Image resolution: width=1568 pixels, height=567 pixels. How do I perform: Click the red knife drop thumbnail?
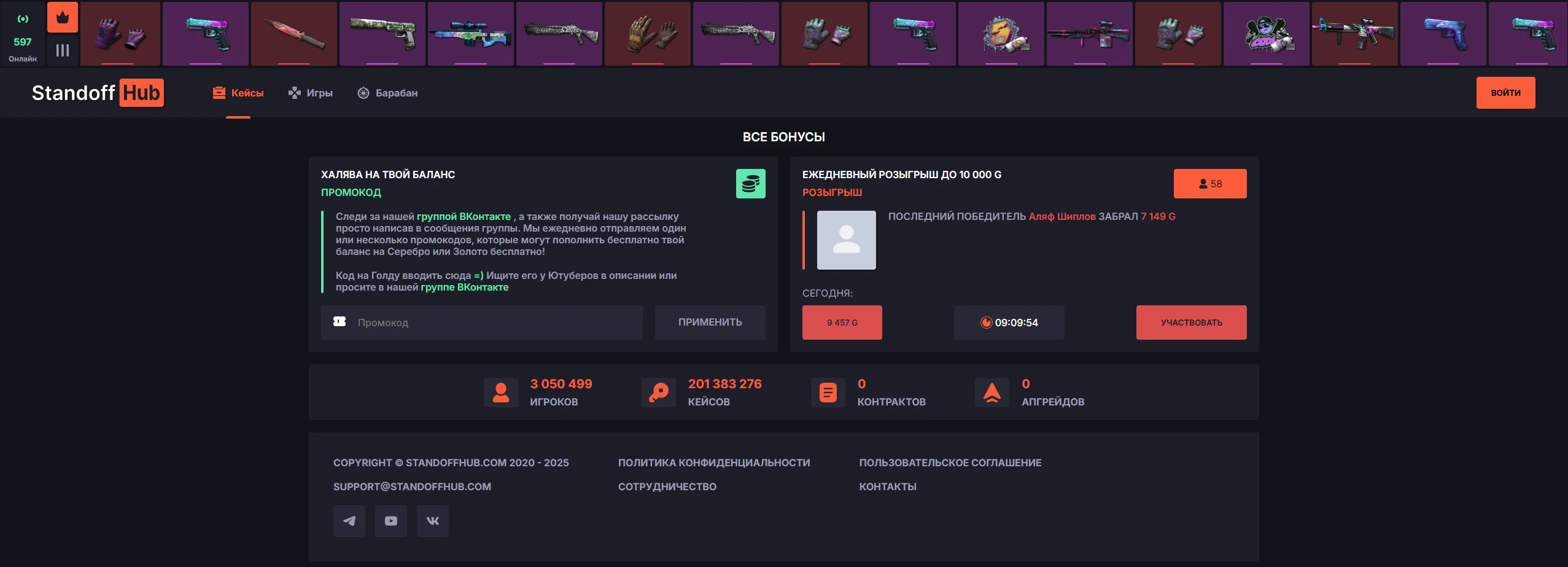click(x=294, y=34)
